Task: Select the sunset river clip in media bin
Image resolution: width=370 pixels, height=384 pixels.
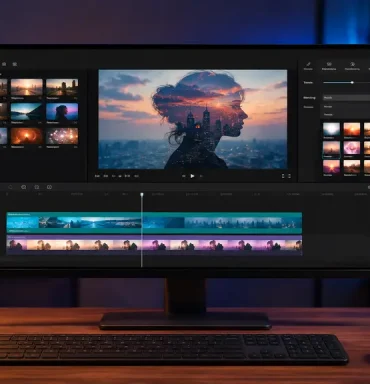Action: pyautogui.click(x=27, y=87)
